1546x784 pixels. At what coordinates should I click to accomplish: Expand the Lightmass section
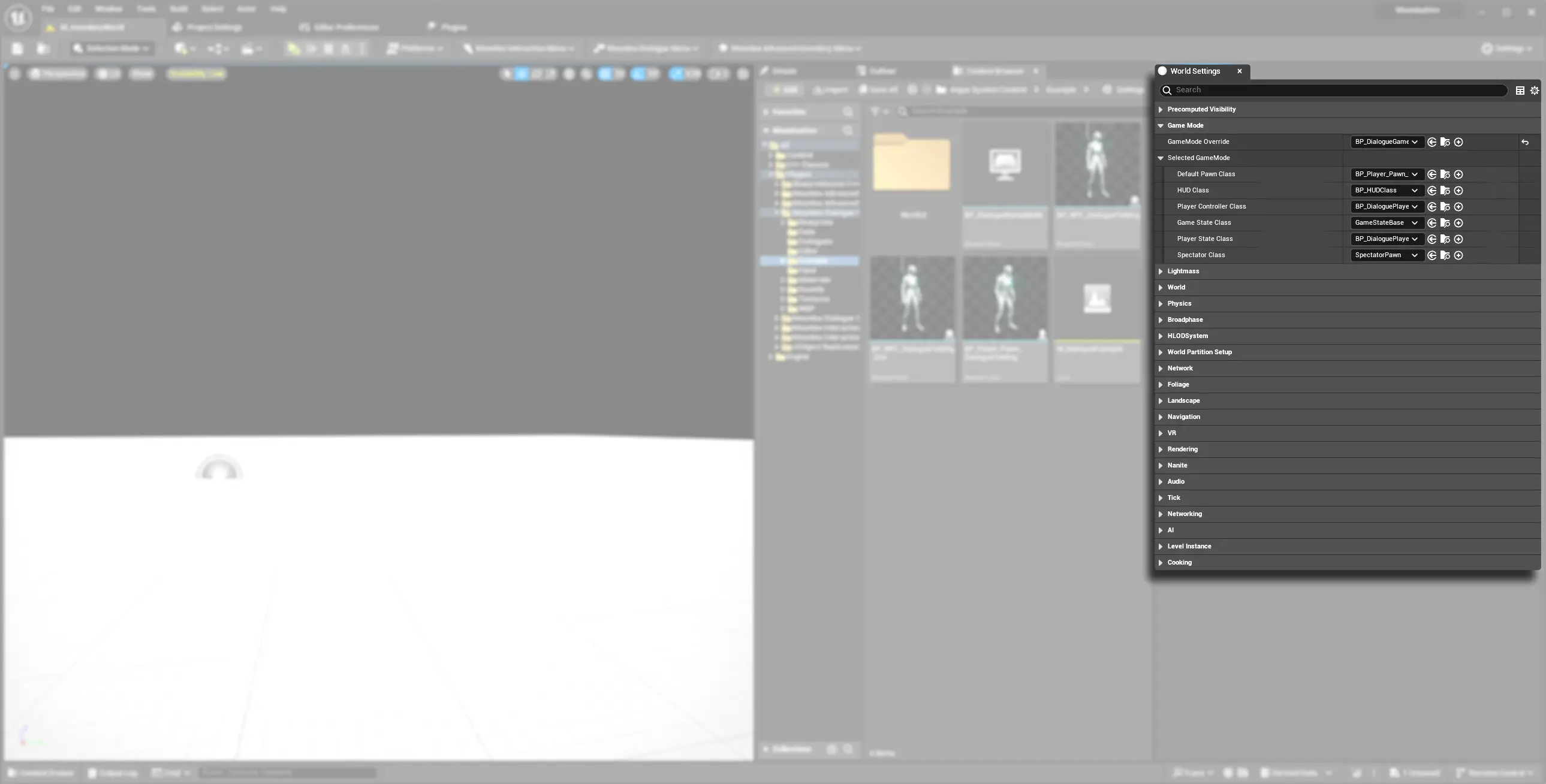(1160, 272)
